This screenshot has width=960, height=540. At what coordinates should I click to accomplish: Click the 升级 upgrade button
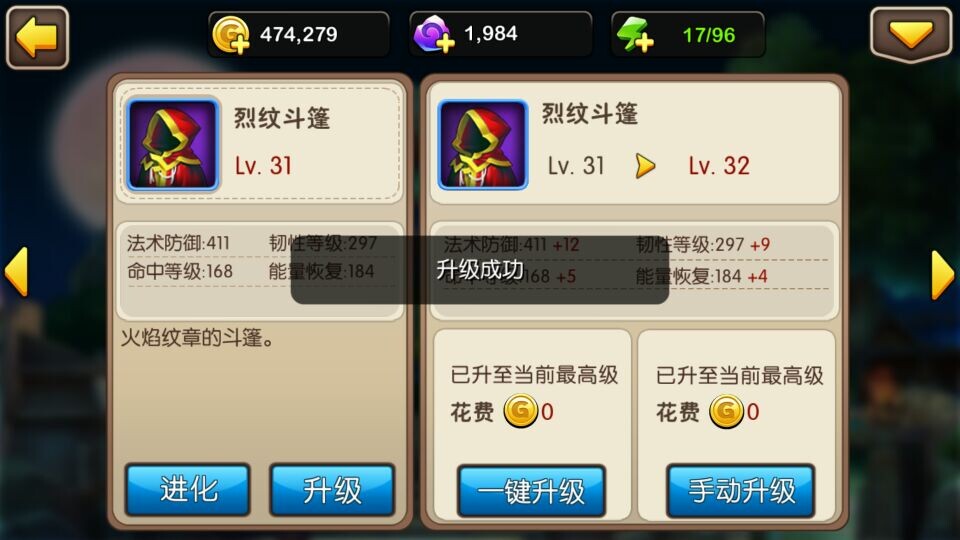[332, 490]
